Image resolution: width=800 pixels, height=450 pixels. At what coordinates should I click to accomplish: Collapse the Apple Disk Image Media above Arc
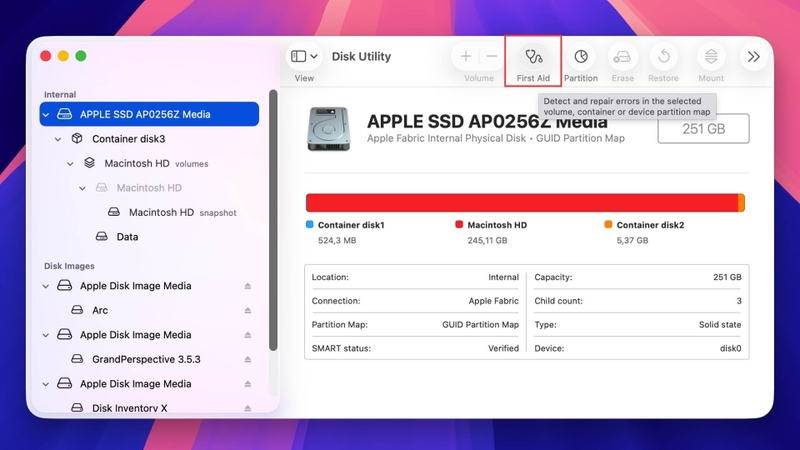click(x=46, y=286)
